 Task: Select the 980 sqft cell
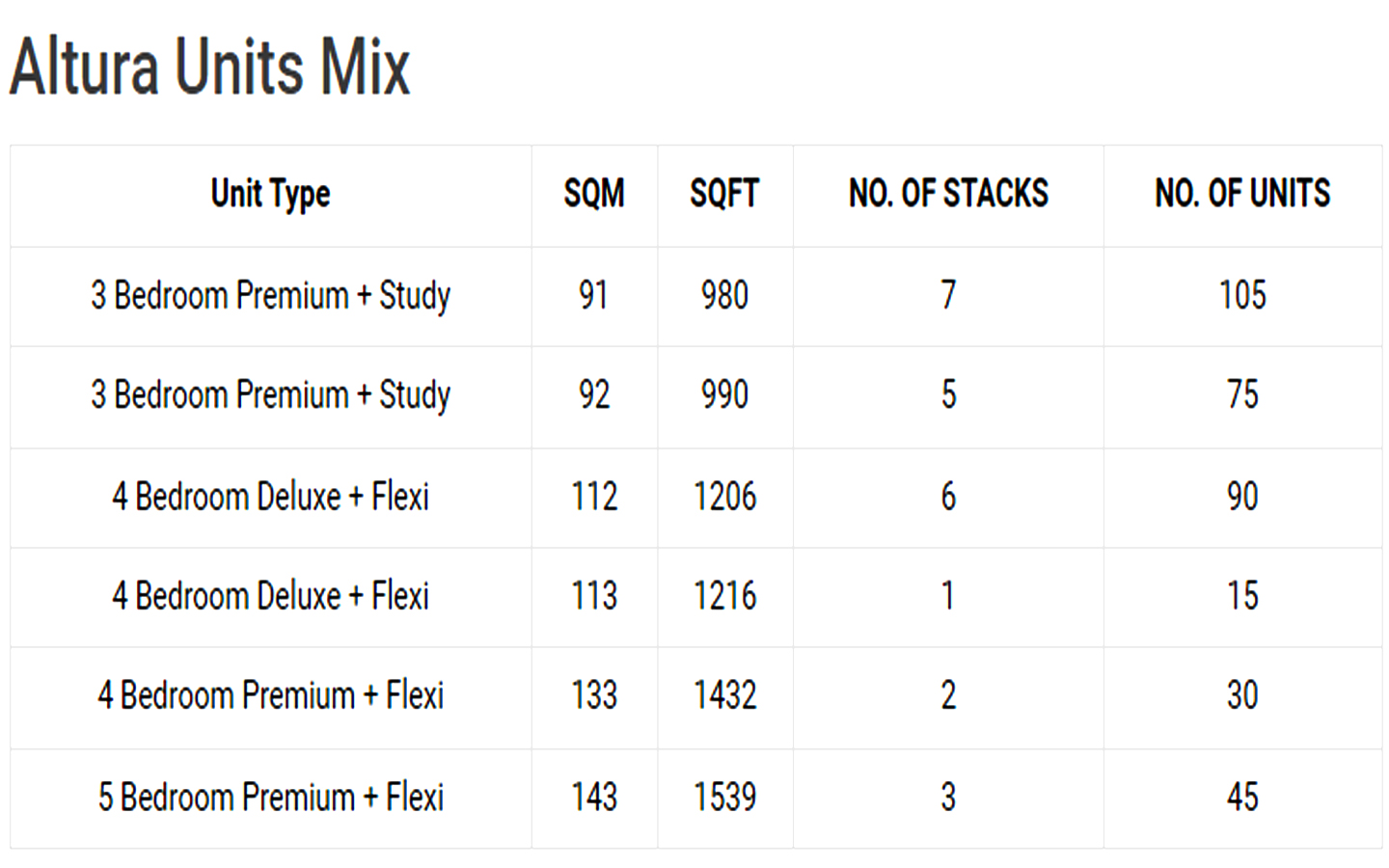[724, 295]
